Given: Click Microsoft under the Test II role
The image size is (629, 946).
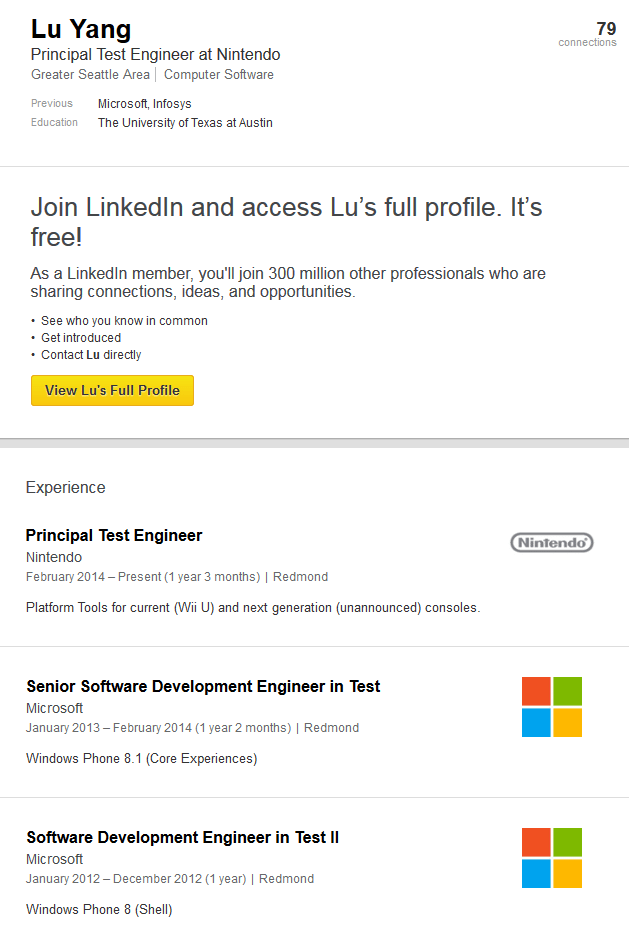Looking at the screenshot, I should point(55,859).
